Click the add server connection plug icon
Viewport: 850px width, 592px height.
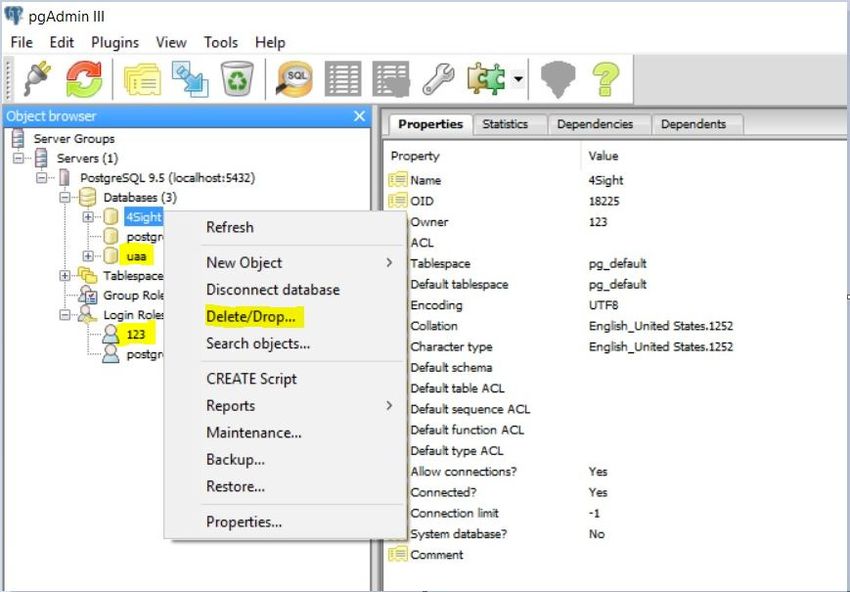coord(36,80)
